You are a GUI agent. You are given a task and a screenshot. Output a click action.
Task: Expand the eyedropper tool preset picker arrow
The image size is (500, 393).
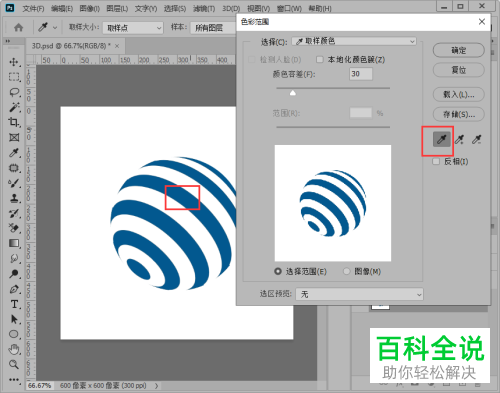55,28
